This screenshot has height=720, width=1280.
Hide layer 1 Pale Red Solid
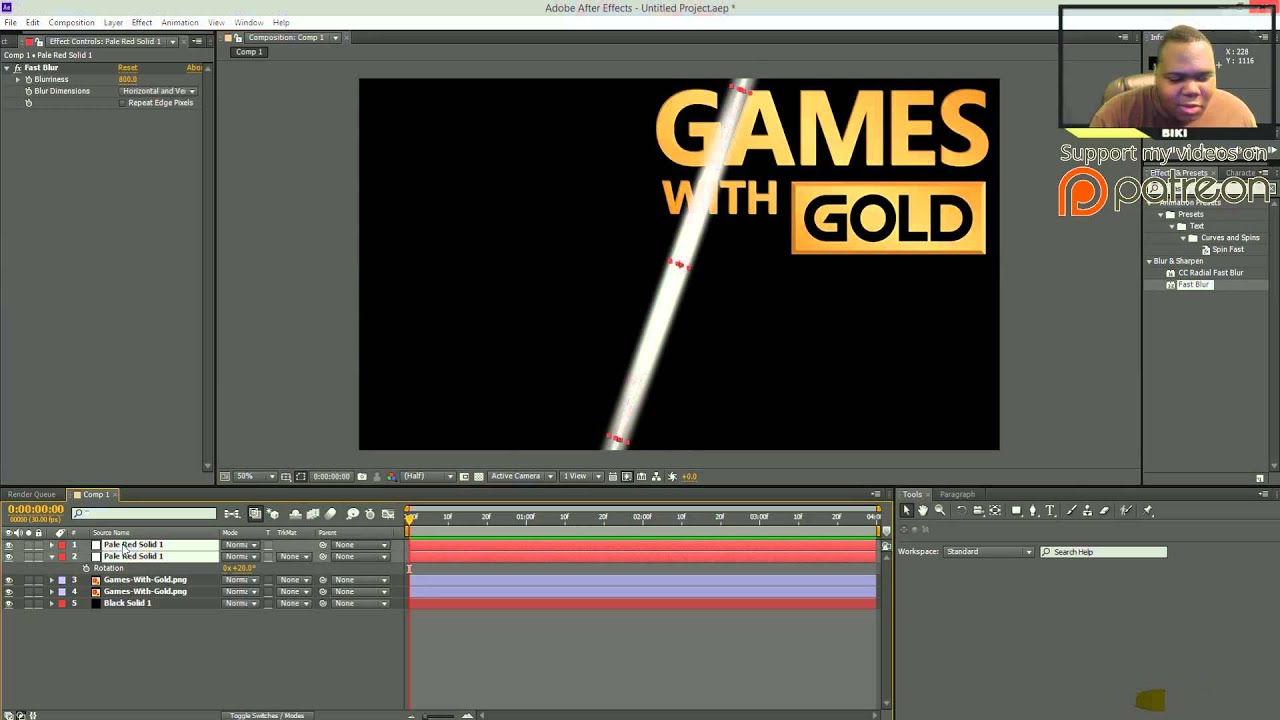click(9, 545)
